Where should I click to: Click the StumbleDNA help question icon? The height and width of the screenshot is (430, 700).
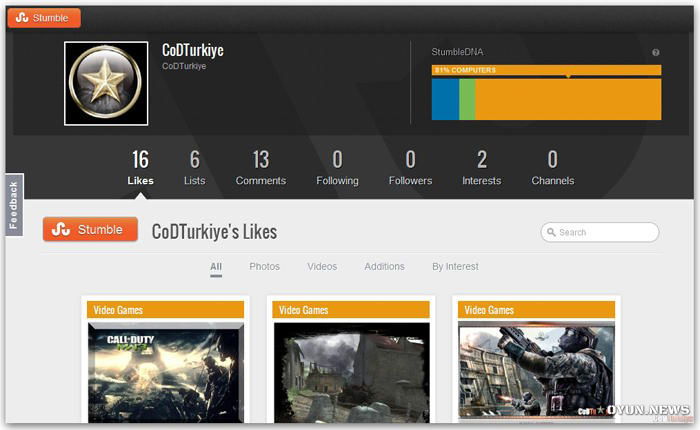click(x=655, y=52)
